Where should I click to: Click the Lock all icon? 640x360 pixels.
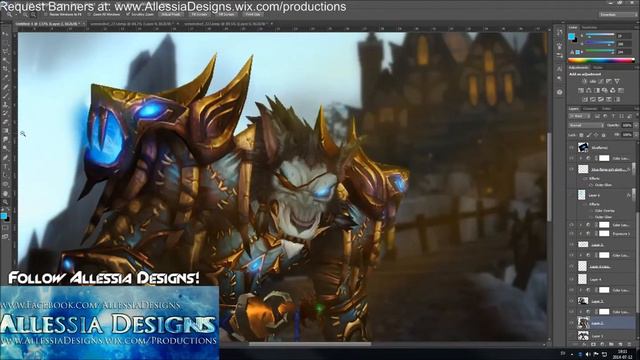[604, 135]
